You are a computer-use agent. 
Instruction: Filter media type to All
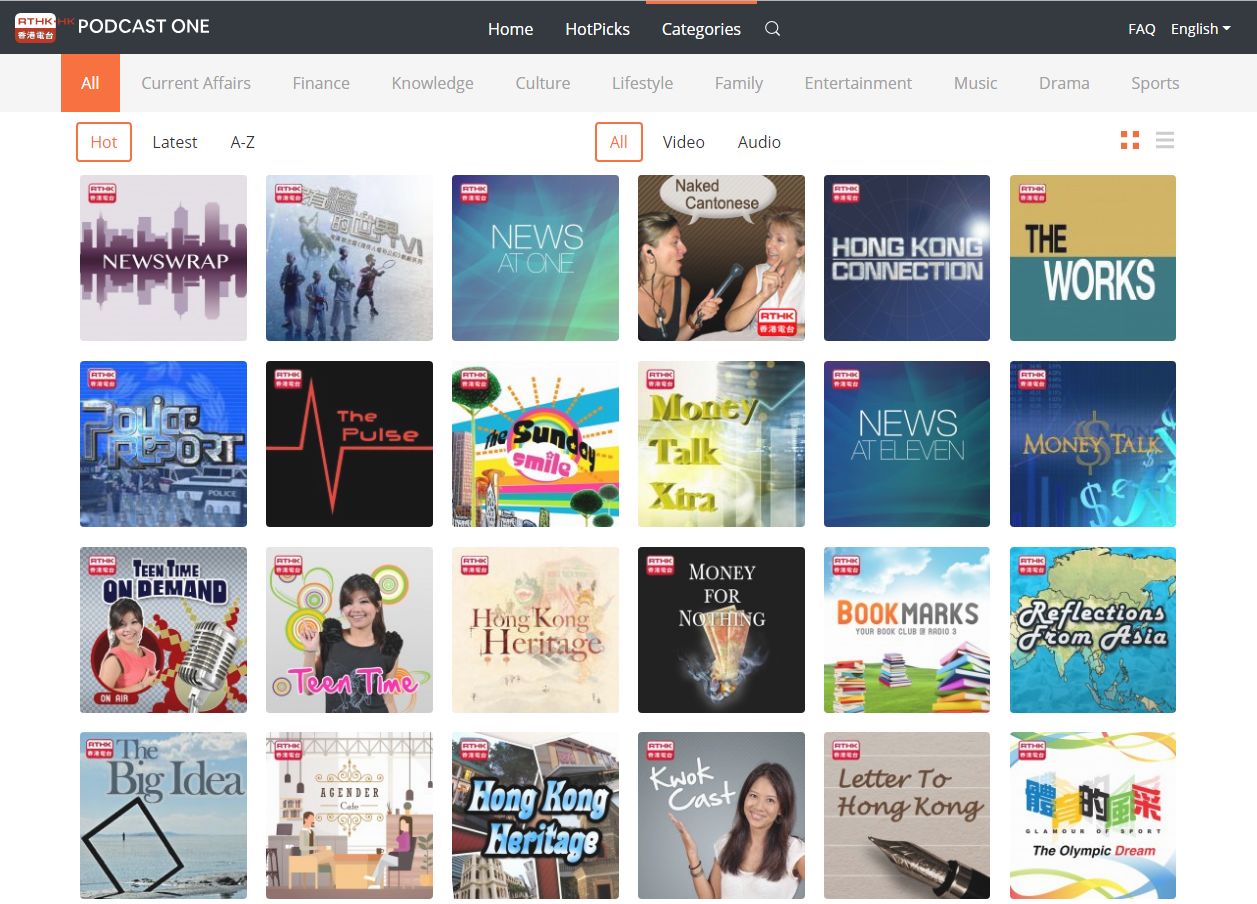point(619,142)
